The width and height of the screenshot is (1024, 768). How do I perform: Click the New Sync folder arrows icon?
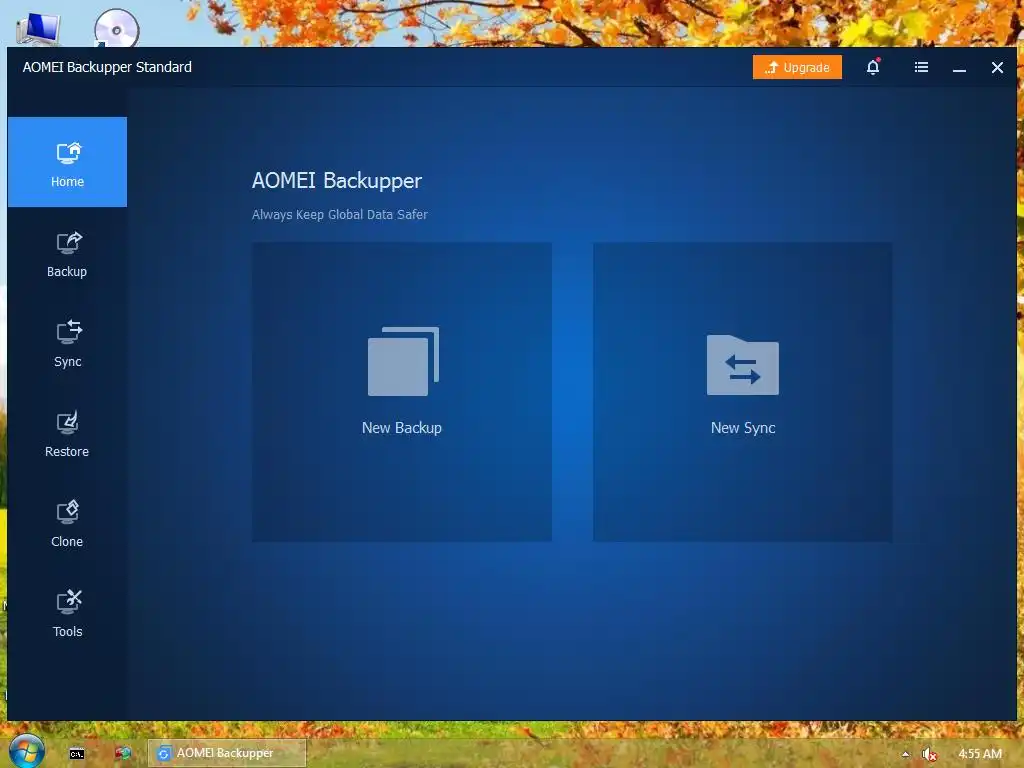pos(743,365)
